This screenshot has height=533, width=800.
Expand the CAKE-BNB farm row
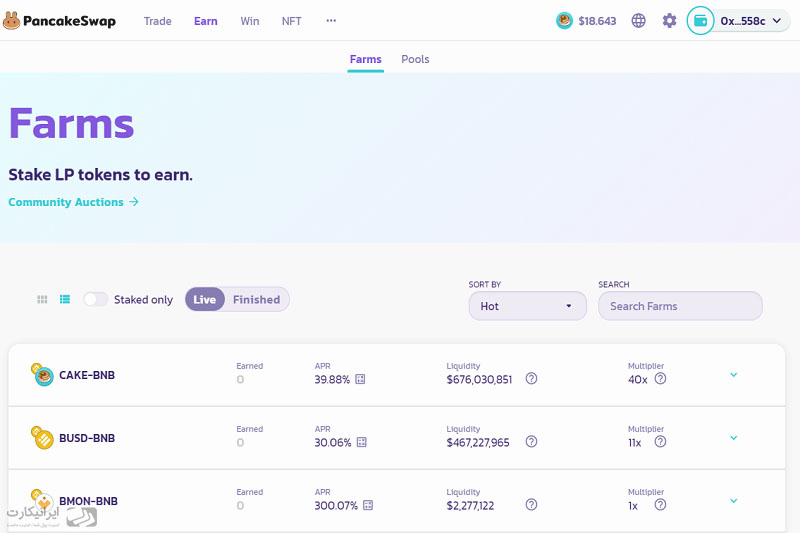733,375
